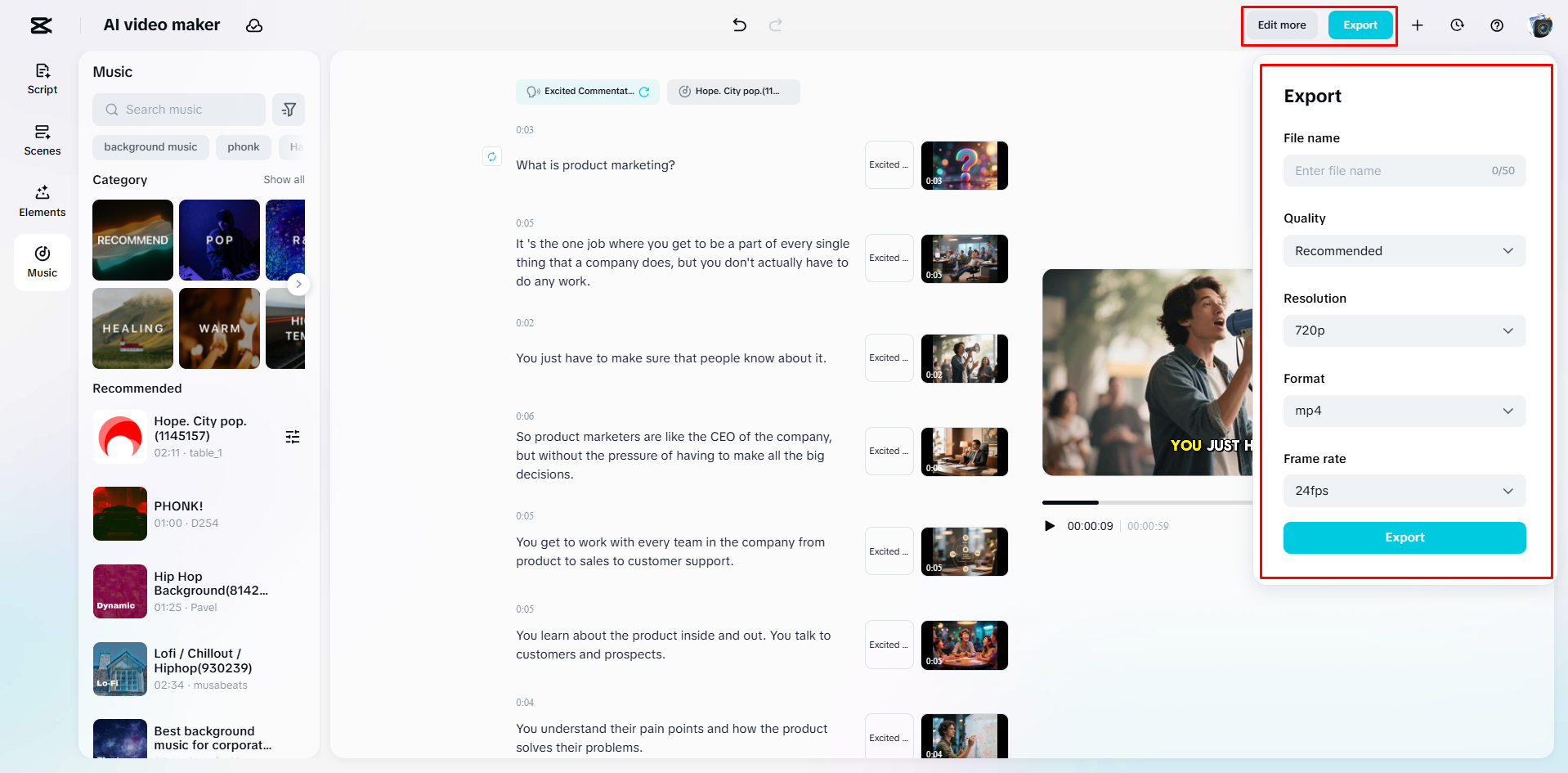This screenshot has height=773, width=1568.
Task: Open the HEALING music category
Action: tap(132, 328)
